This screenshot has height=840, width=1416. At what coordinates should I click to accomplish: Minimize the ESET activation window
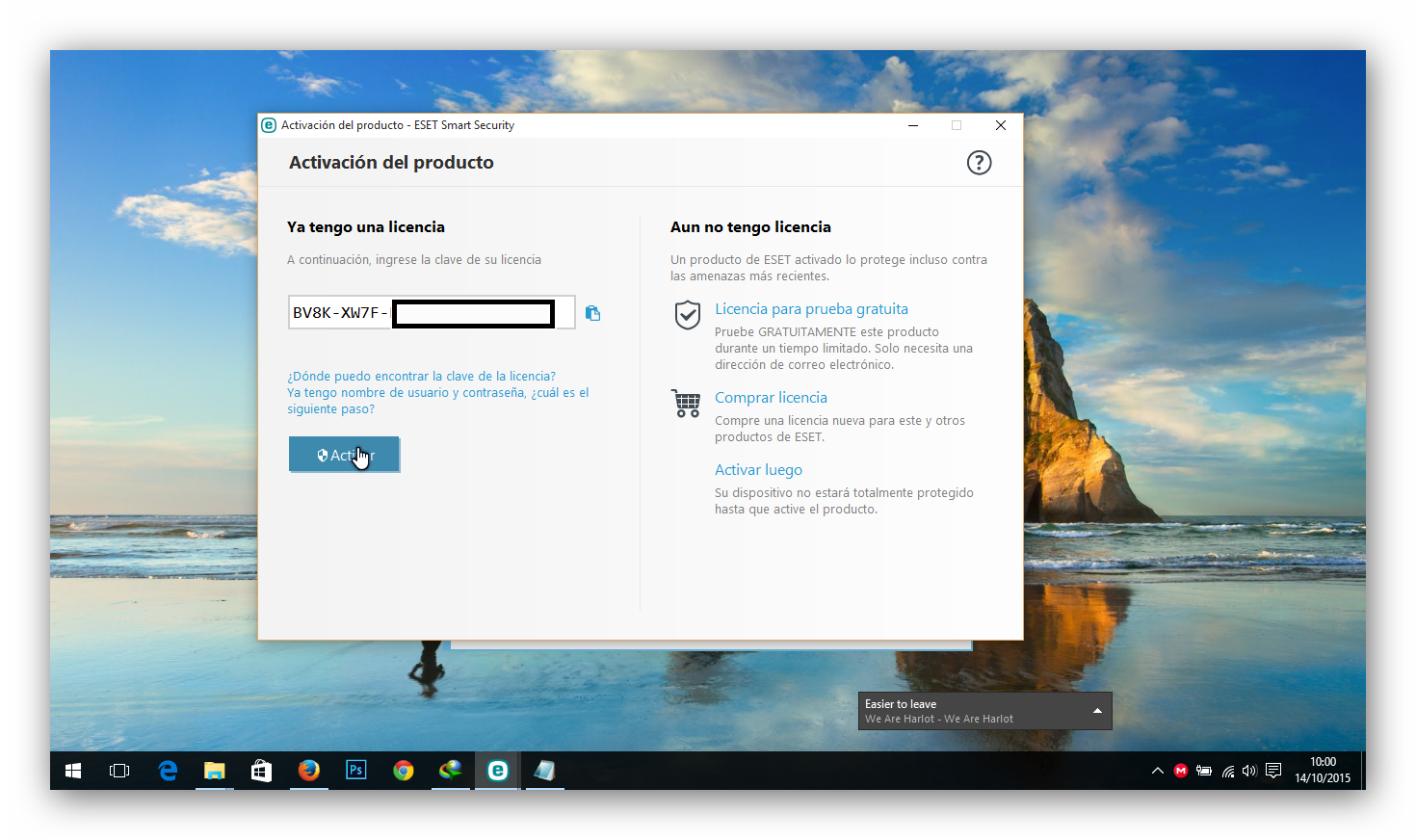pos(912,125)
